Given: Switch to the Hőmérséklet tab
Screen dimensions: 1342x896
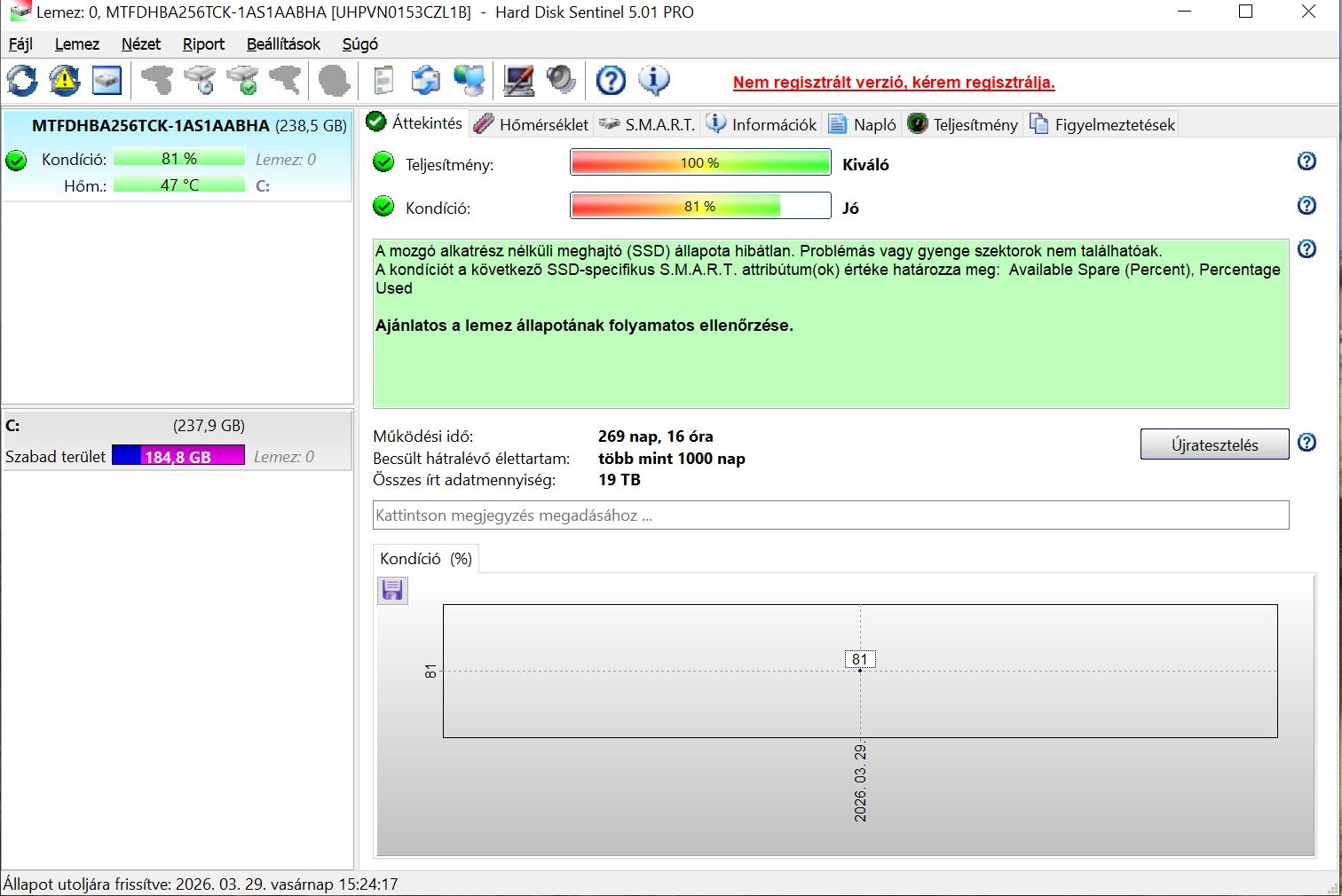Looking at the screenshot, I should tap(531, 124).
